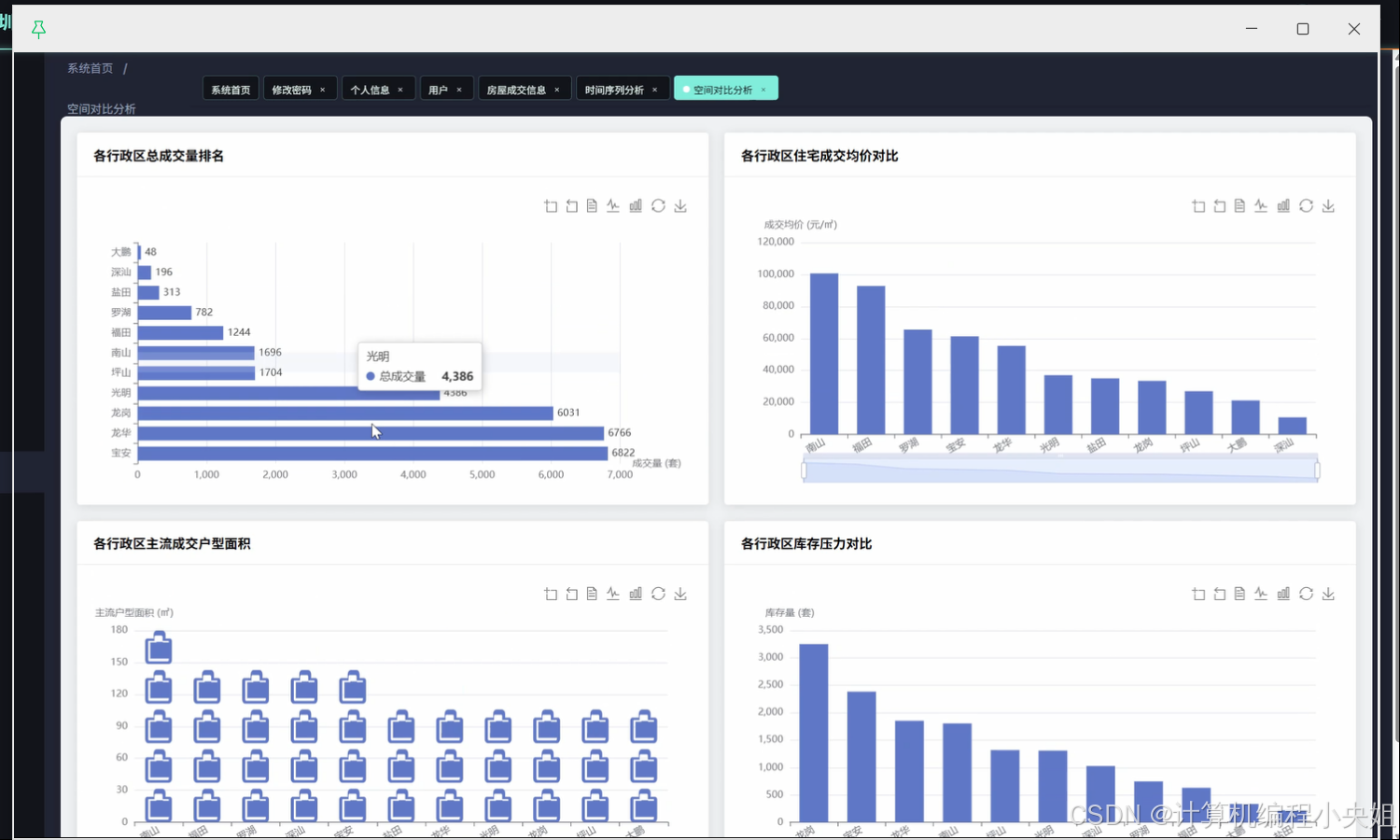Reset area zoom on 库存压力对比 chart
Viewport: 1400px width, 840px height.
(1219, 594)
